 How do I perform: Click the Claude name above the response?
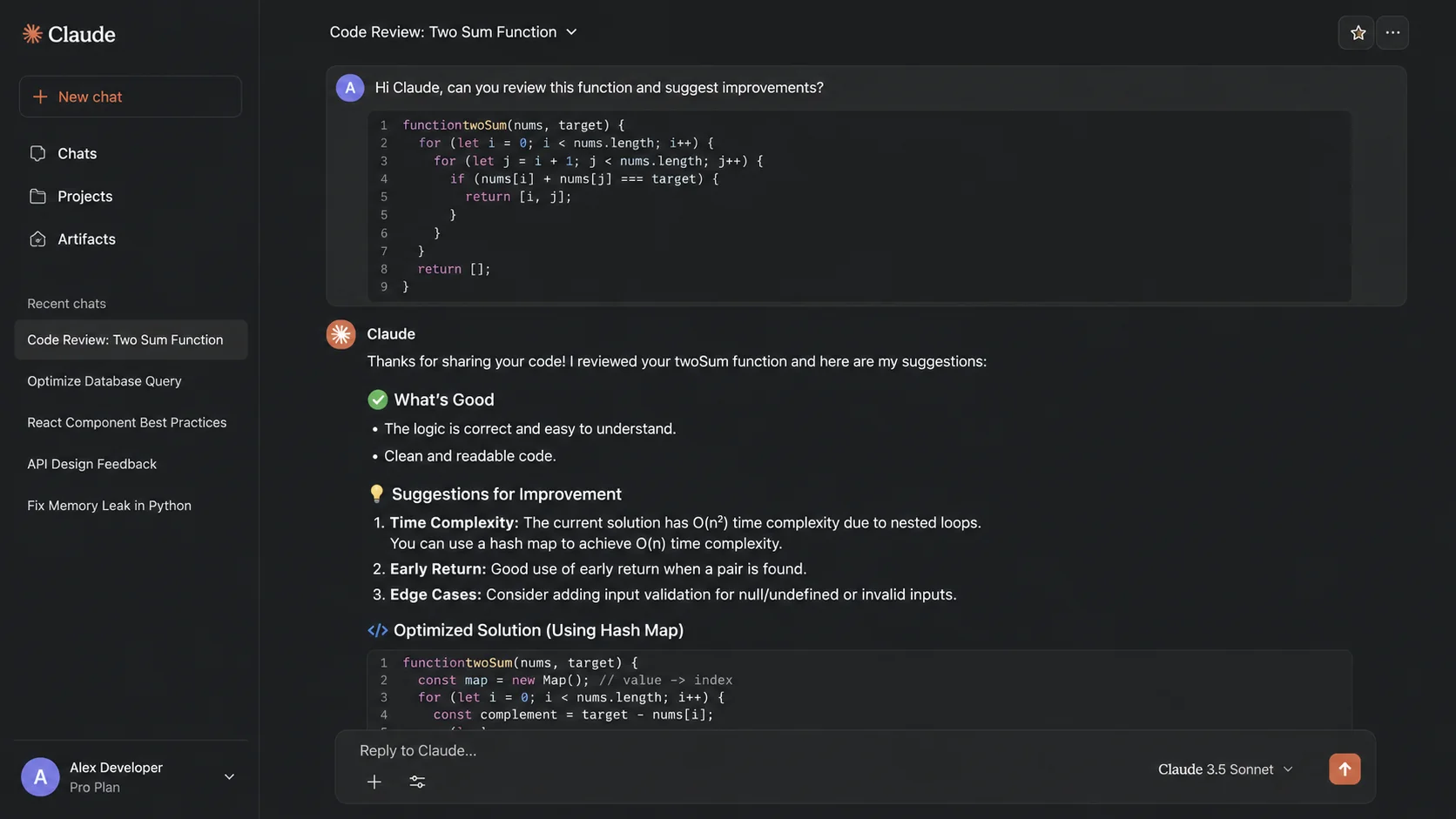click(x=391, y=334)
